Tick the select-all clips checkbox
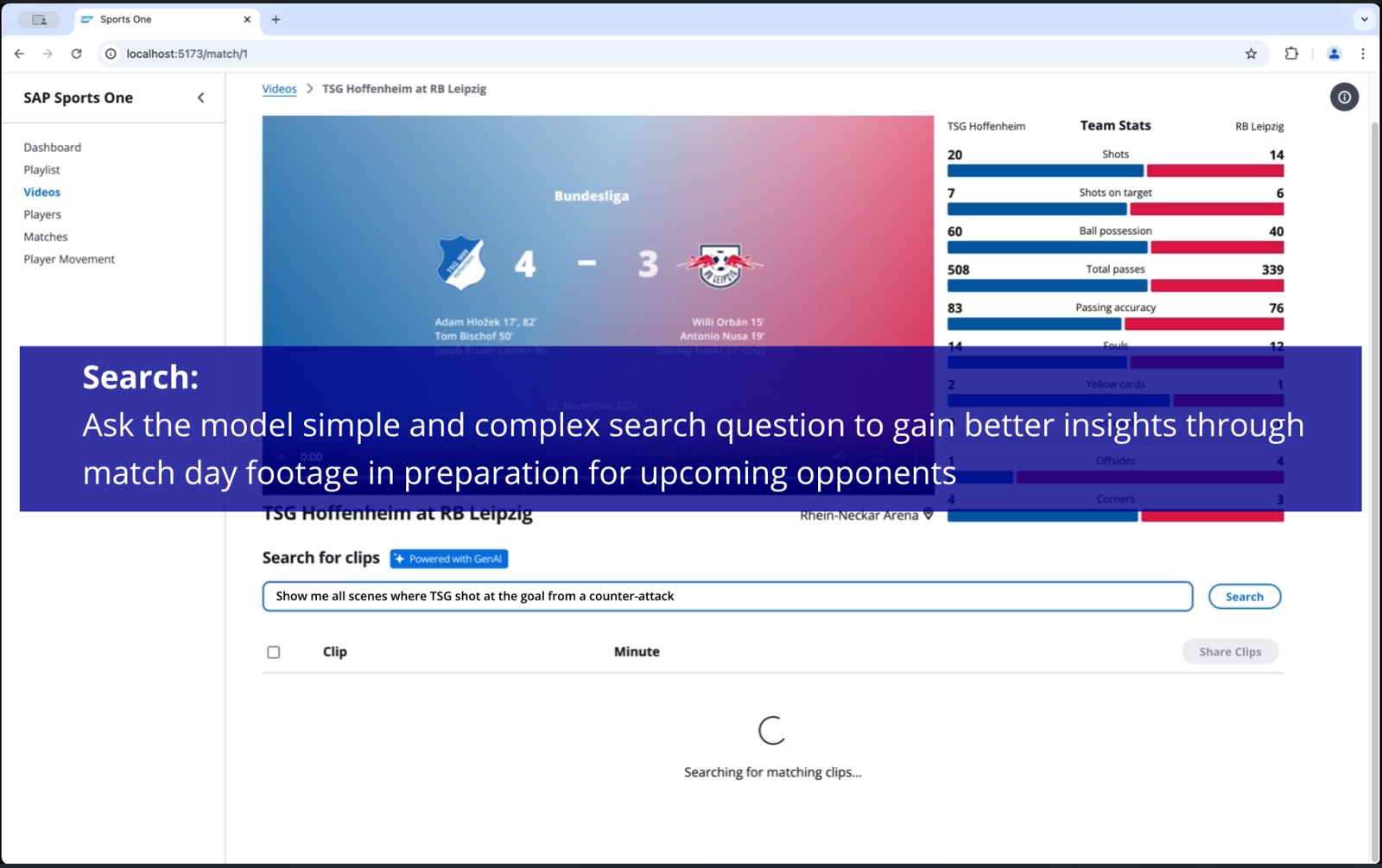 [x=274, y=652]
